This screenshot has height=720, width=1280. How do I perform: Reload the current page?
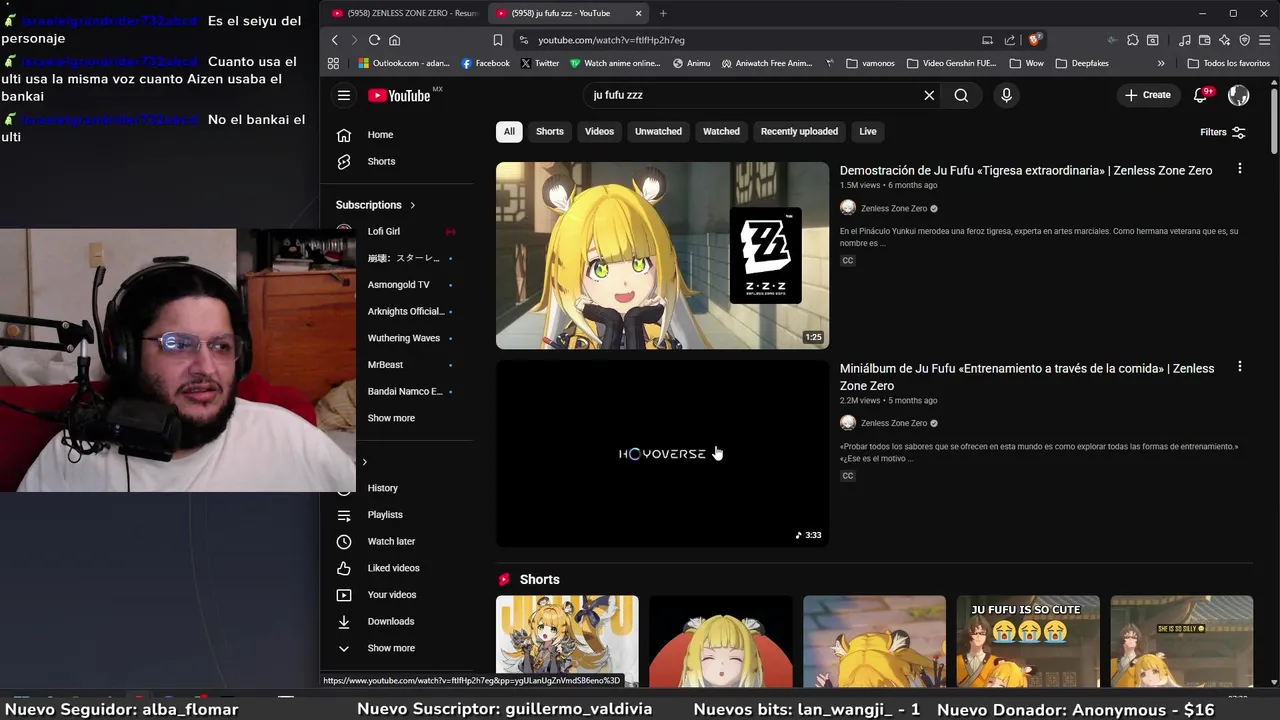[x=374, y=40]
